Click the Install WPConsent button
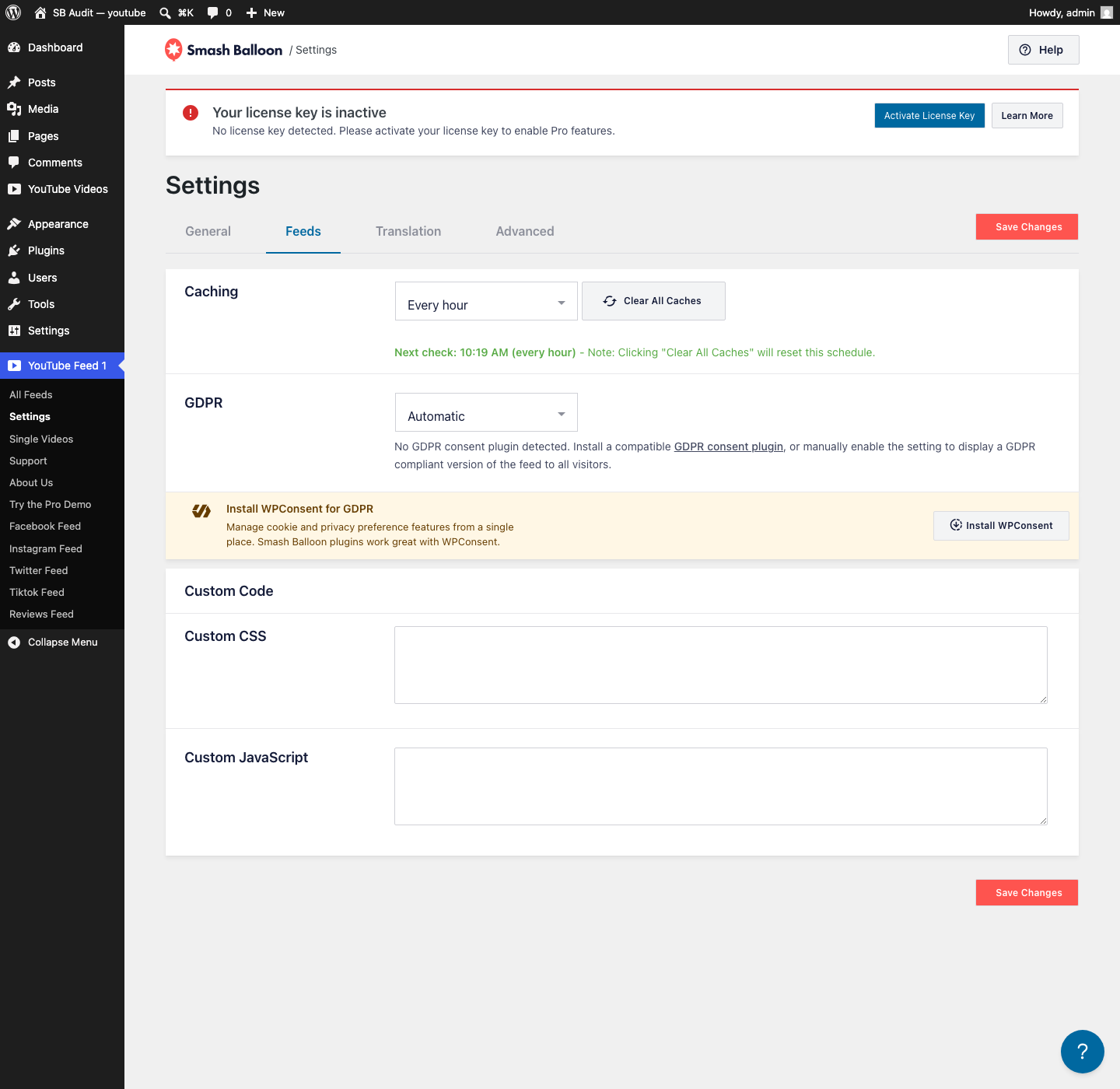 point(1001,526)
